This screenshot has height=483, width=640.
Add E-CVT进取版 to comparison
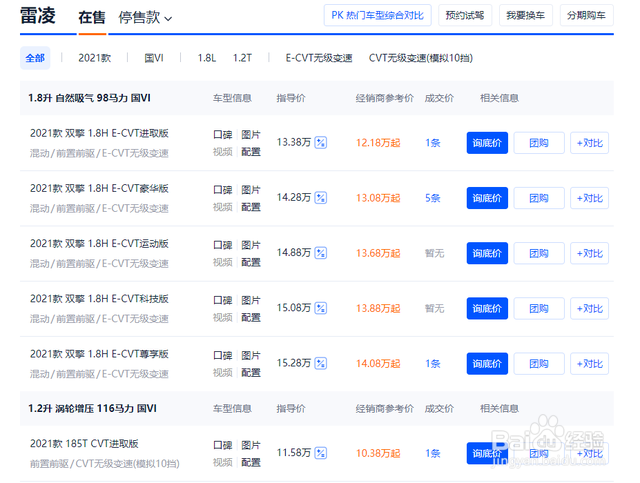point(589,143)
